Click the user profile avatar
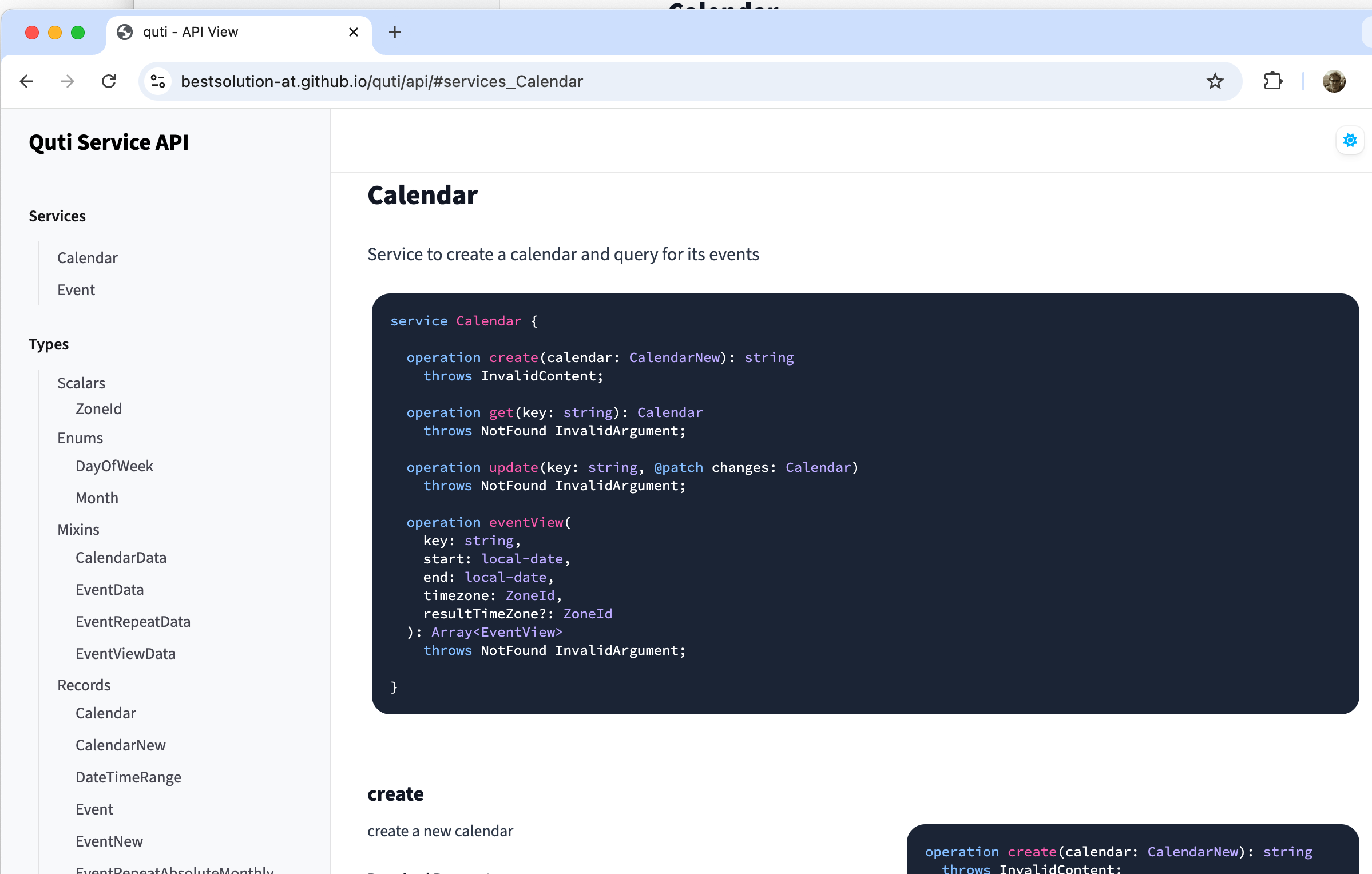 pyautogui.click(x=1334, y=81)
